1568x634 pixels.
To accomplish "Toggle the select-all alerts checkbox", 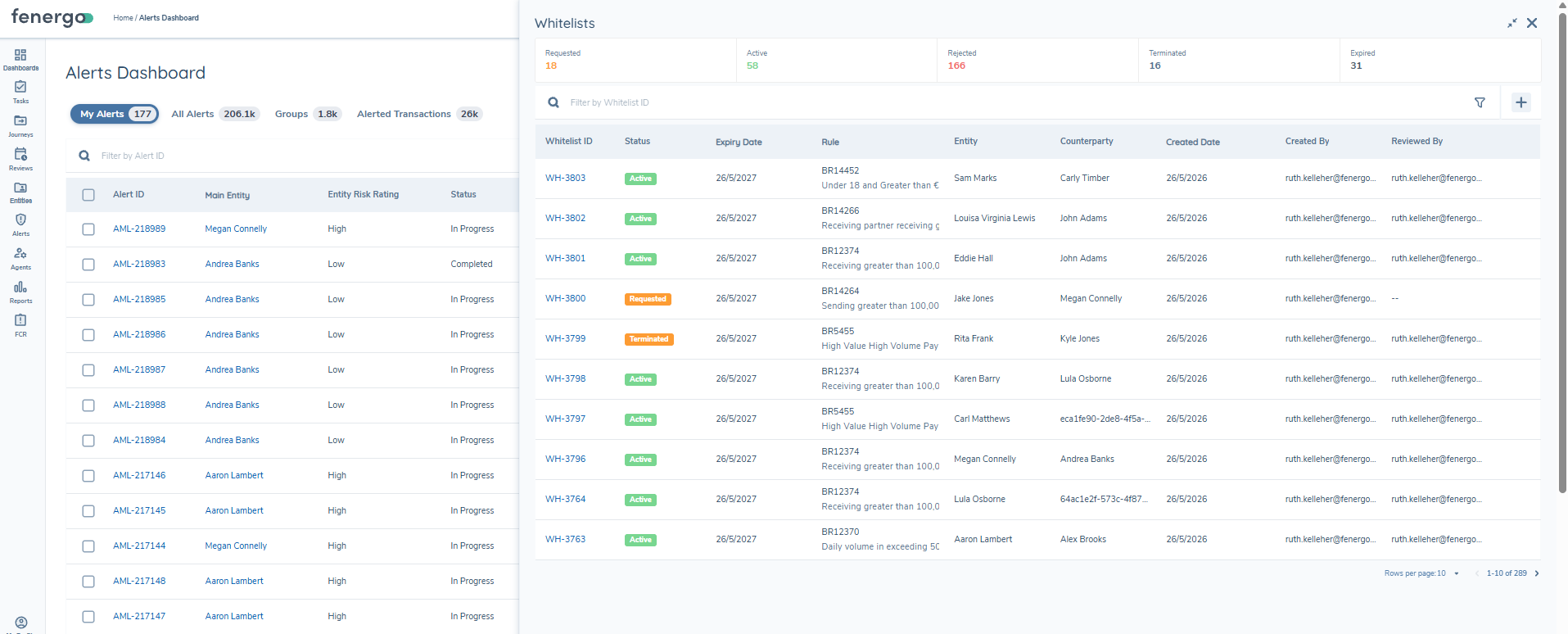I will click(x=88, y=195).
